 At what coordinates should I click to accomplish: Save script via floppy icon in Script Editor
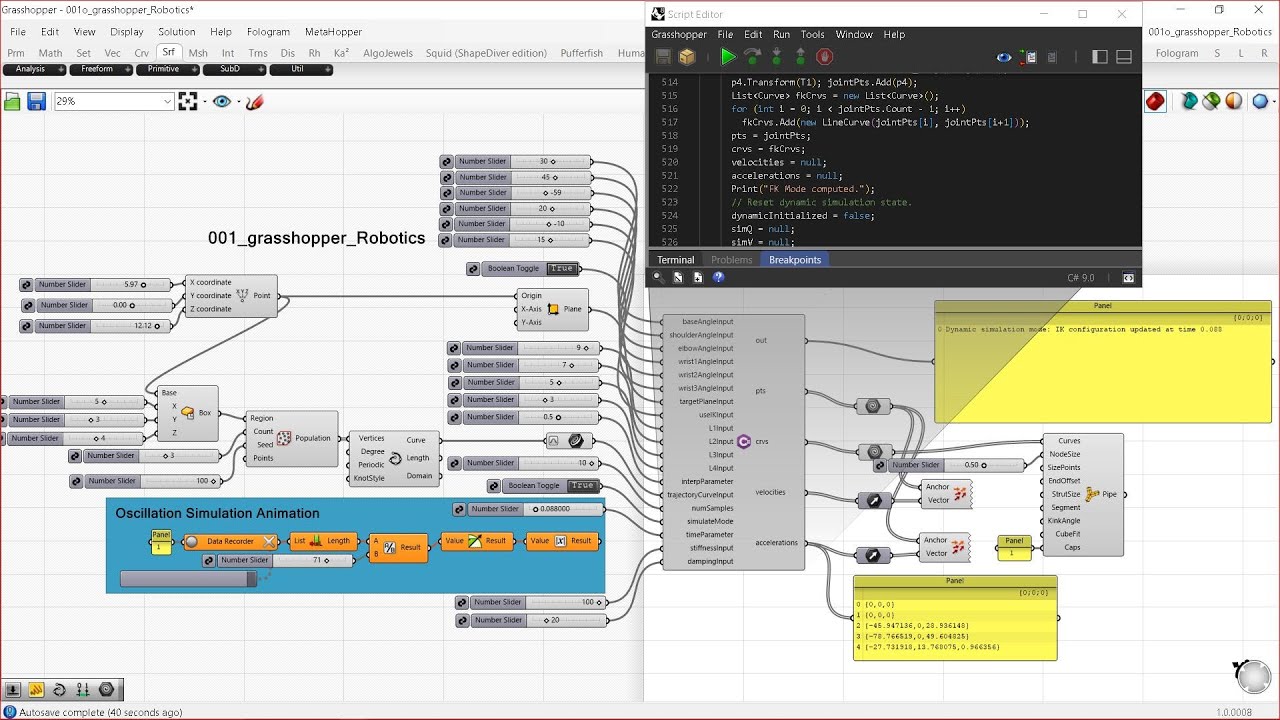click(663, 57)
